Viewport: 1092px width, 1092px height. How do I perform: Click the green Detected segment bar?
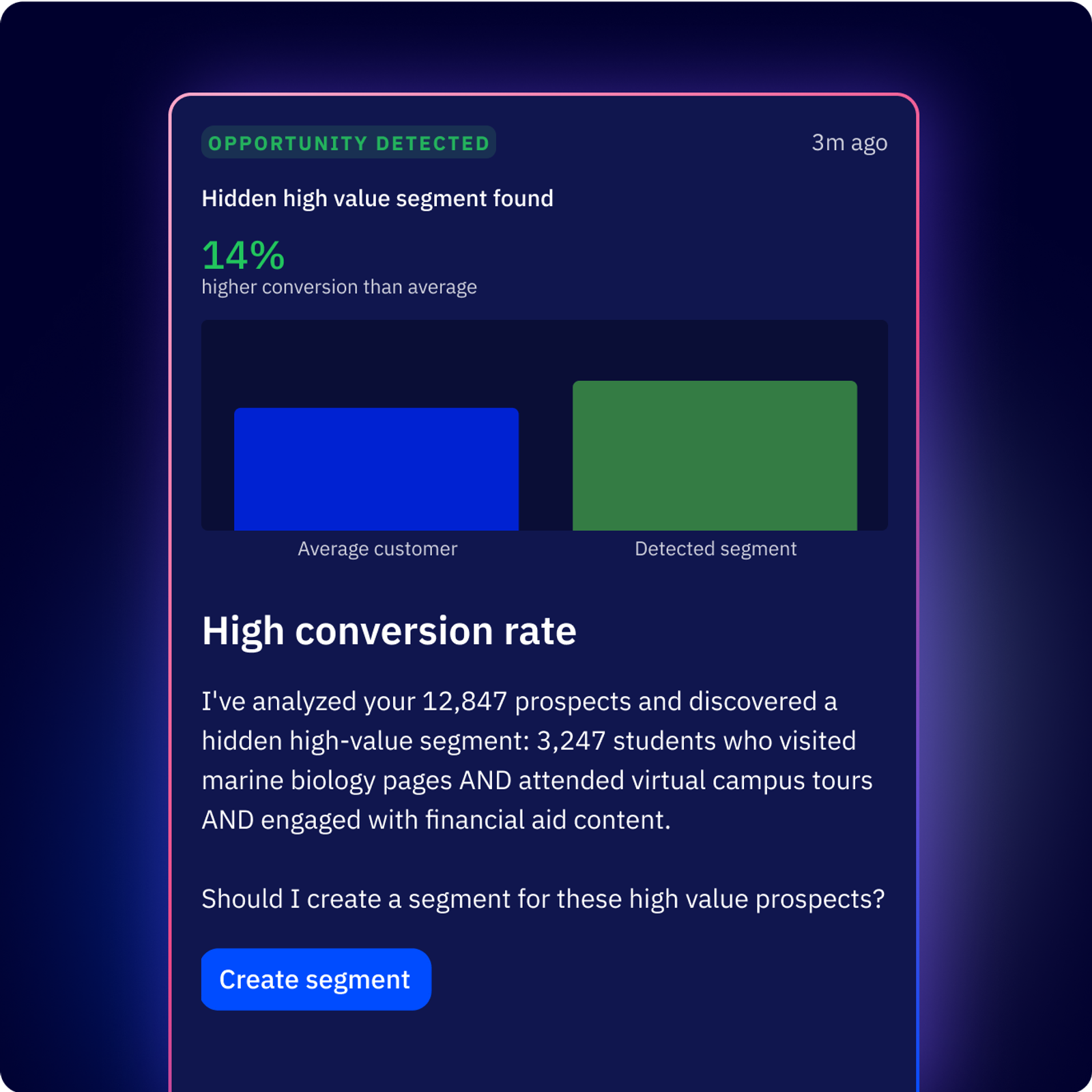pyautogui.click(x=715, y=455)
